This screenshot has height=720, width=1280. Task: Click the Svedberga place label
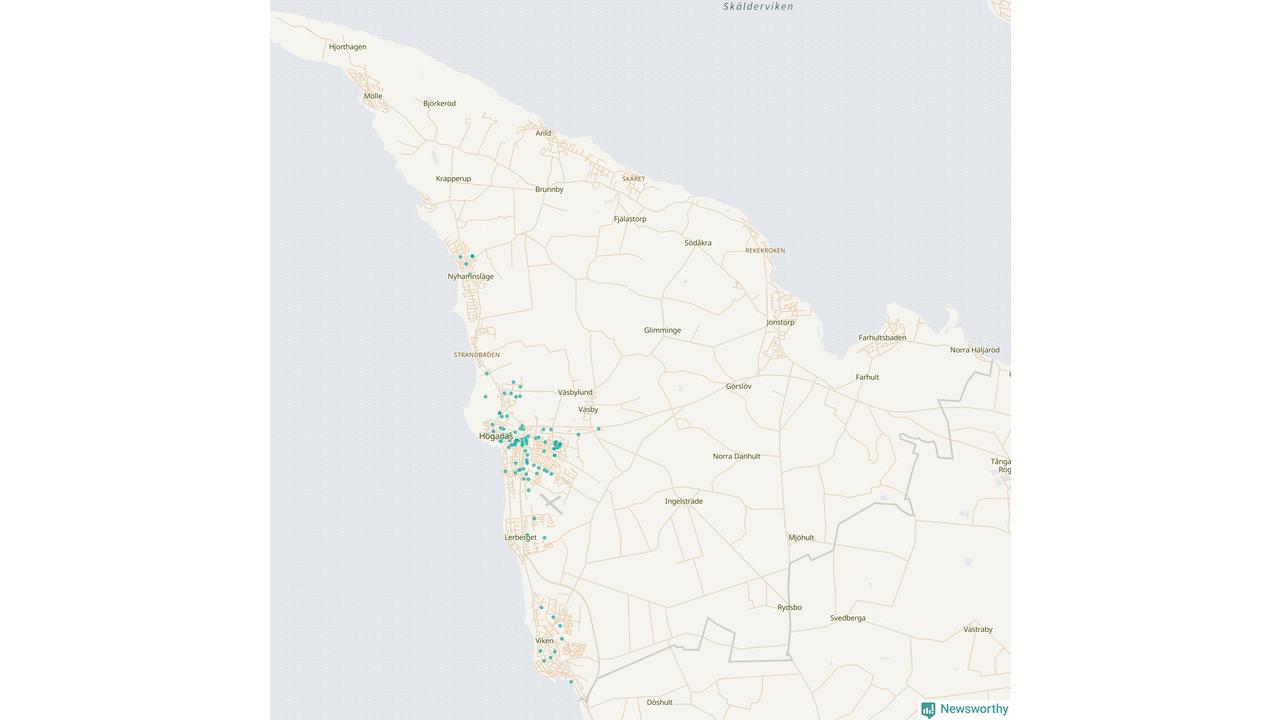[848, 618]
